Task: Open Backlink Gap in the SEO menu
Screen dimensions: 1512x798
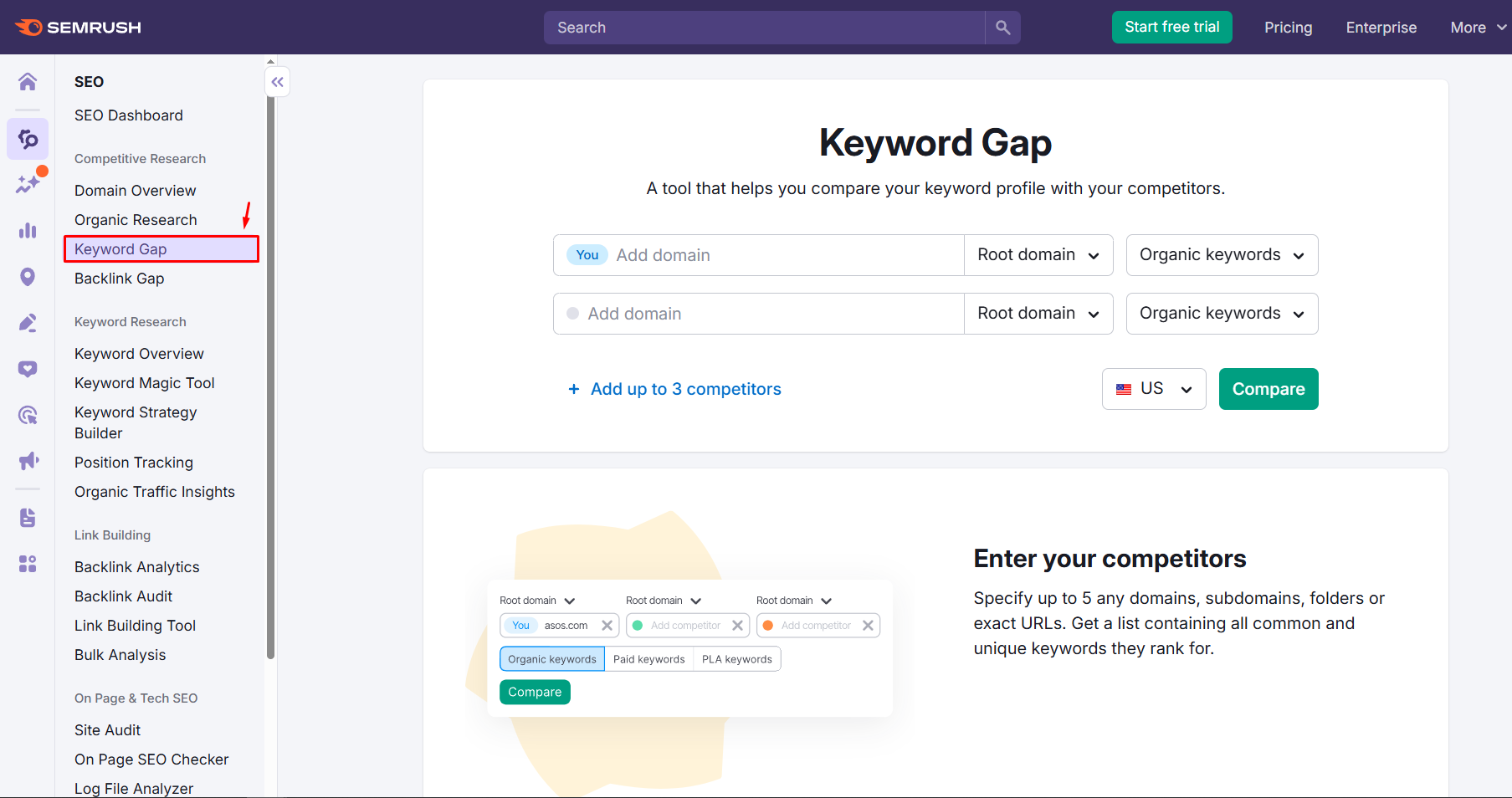Action: point(119,279)
